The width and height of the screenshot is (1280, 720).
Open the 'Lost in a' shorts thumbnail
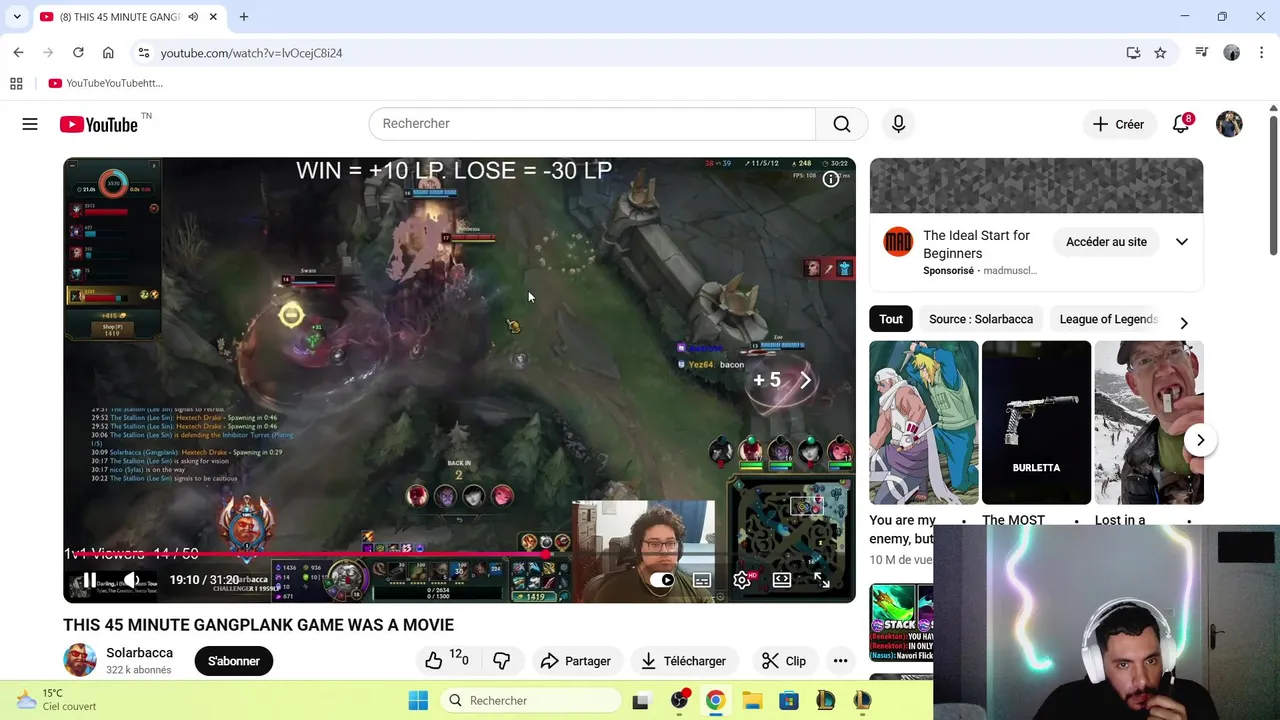(x=1149, y=423)
